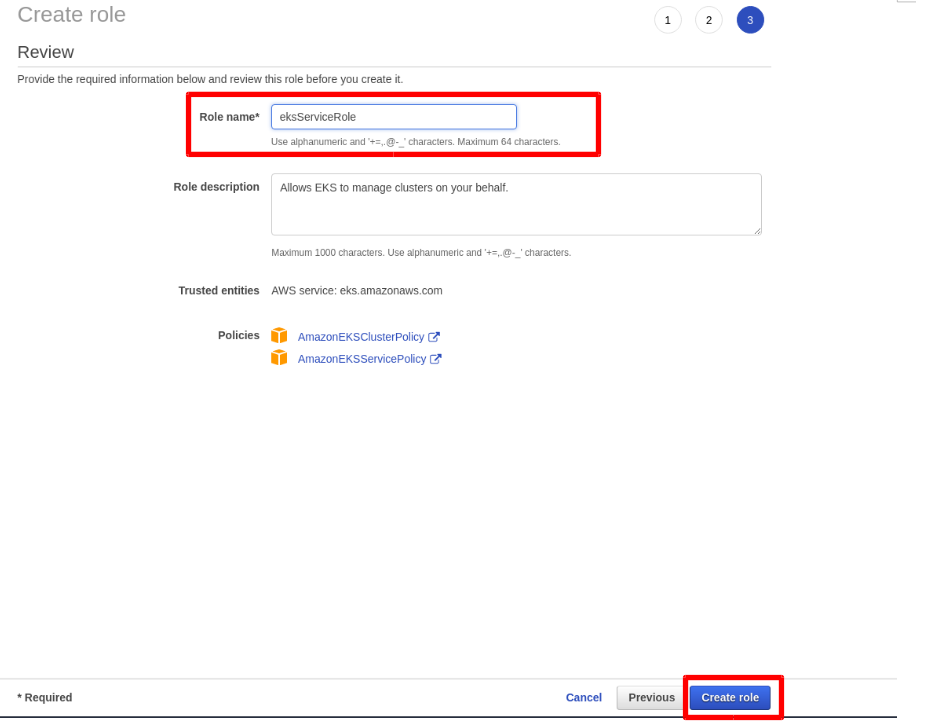Click the 'Create role' page title
The width and height of the screenshot is (946, 724).
point(71,14)
